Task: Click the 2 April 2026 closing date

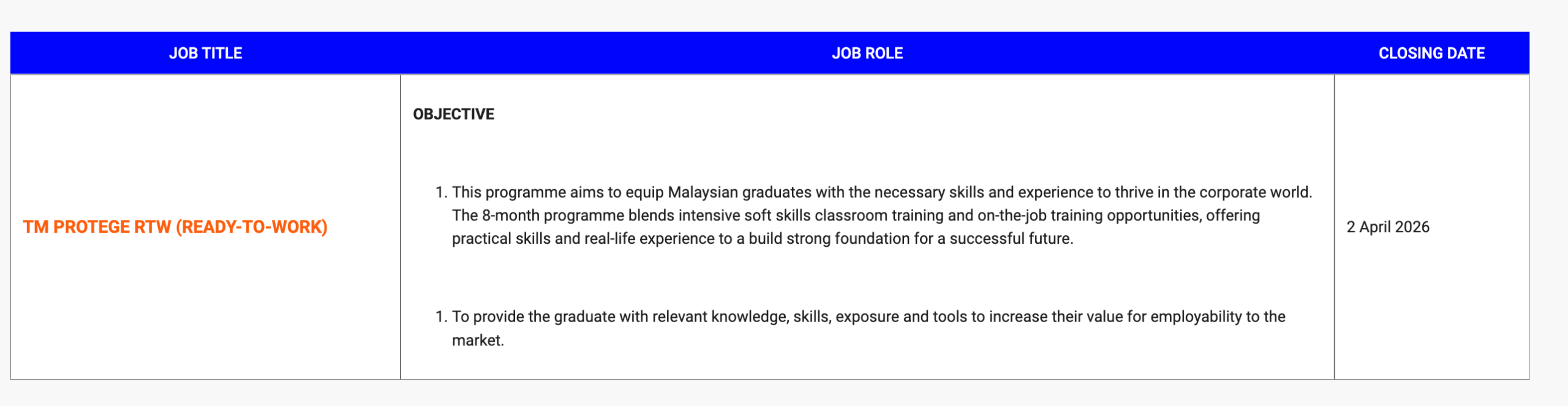Action: (1387, 227)
